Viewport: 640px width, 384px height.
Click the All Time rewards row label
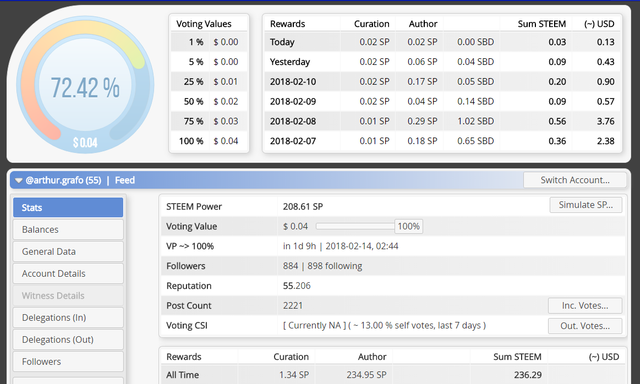point(182,375)
